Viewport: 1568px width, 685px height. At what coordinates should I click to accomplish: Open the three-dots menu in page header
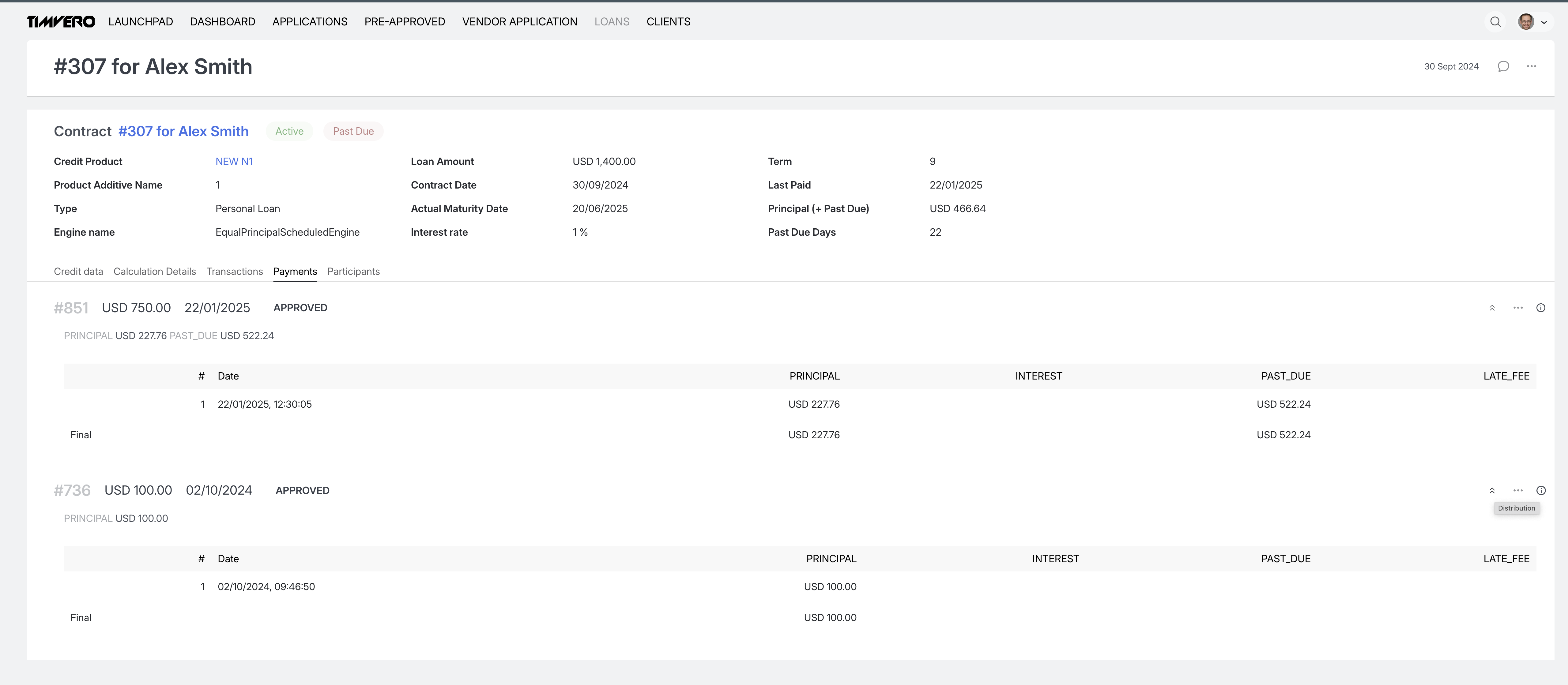point(1531,66)
